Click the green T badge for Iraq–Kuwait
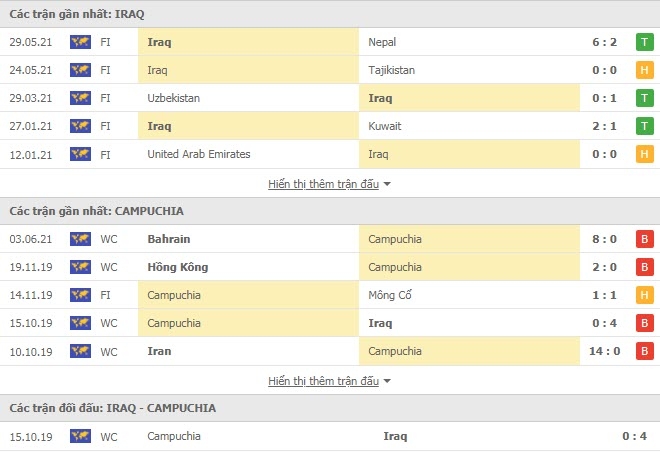Screen dimensions: 660x453 [644, 126]
